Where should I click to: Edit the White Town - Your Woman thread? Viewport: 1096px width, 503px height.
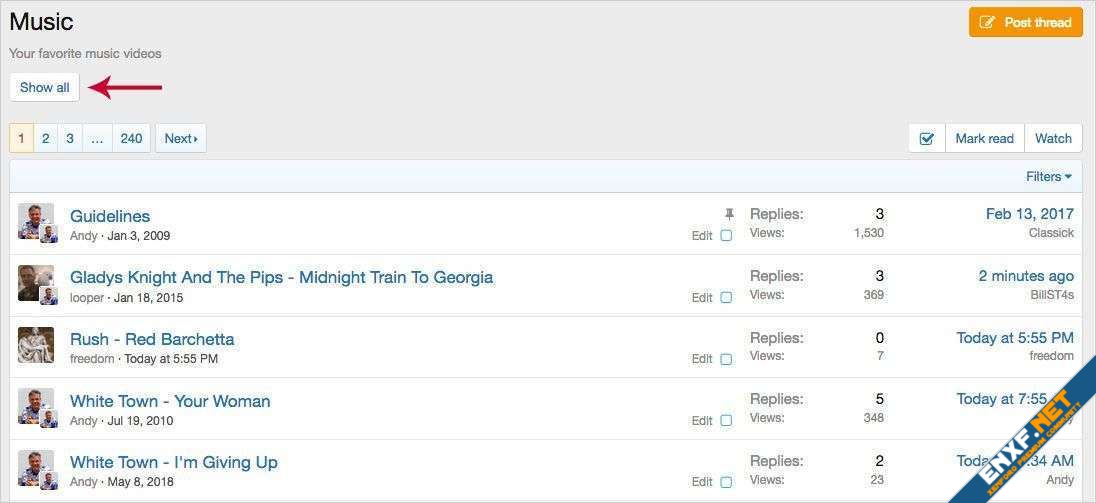click(x=702, y=421)
